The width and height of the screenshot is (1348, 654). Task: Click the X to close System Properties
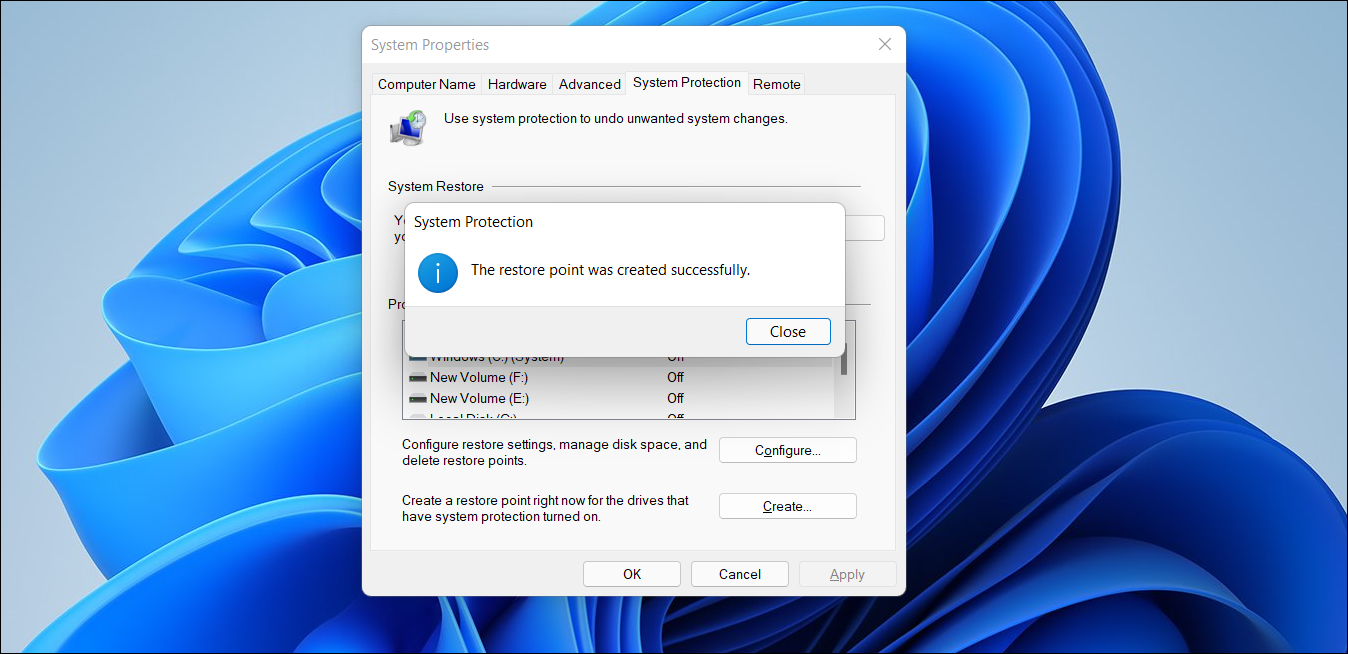click(884, 44)
